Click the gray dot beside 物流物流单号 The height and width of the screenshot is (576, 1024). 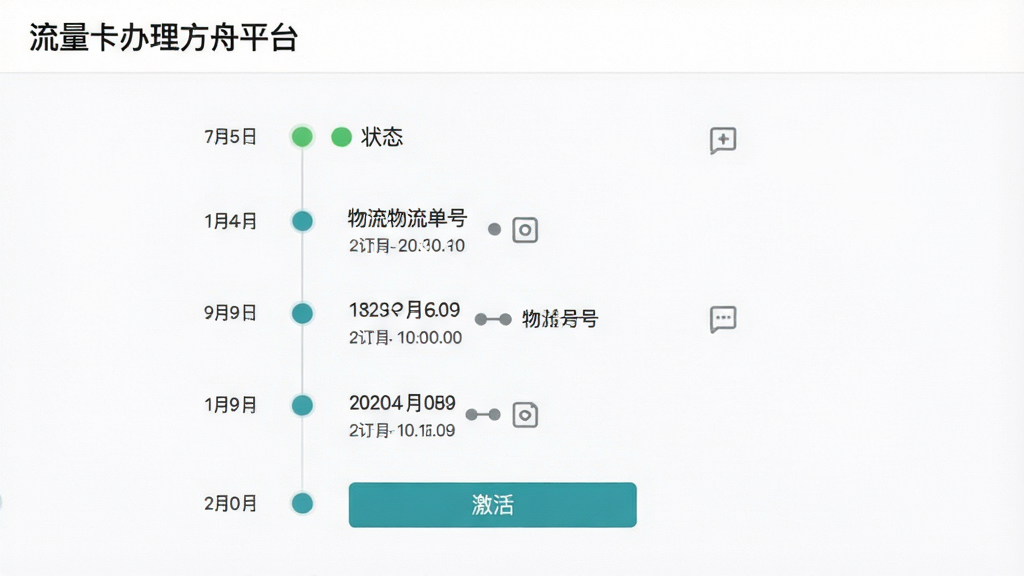point(494,229)
